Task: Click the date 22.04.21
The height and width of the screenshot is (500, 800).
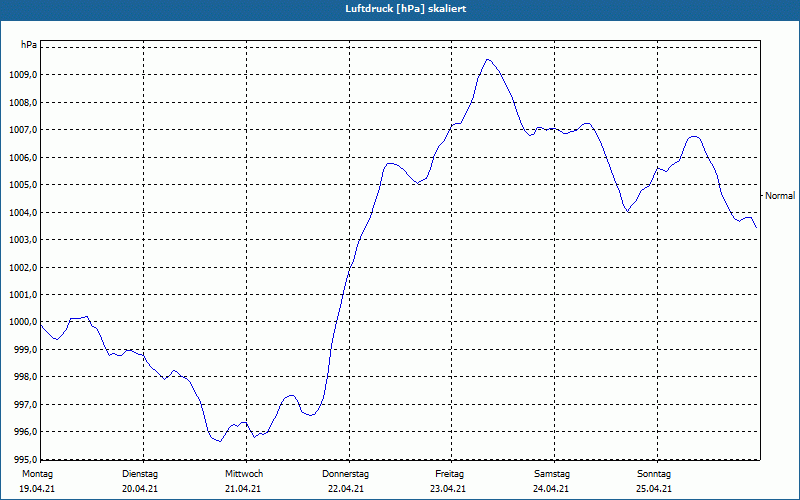Action: 346,489
